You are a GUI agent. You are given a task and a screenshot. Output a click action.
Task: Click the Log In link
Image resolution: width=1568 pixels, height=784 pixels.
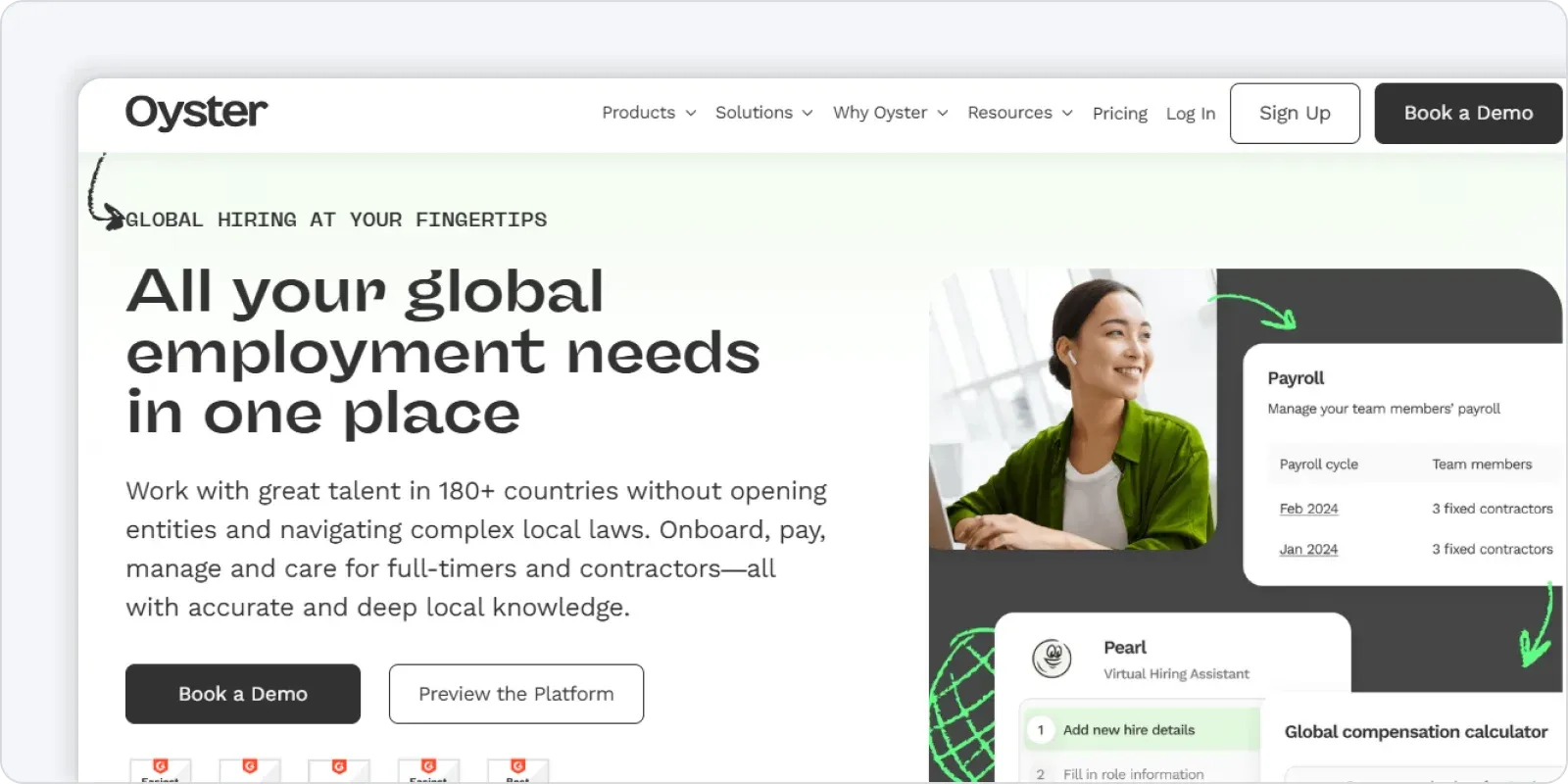1191,114
